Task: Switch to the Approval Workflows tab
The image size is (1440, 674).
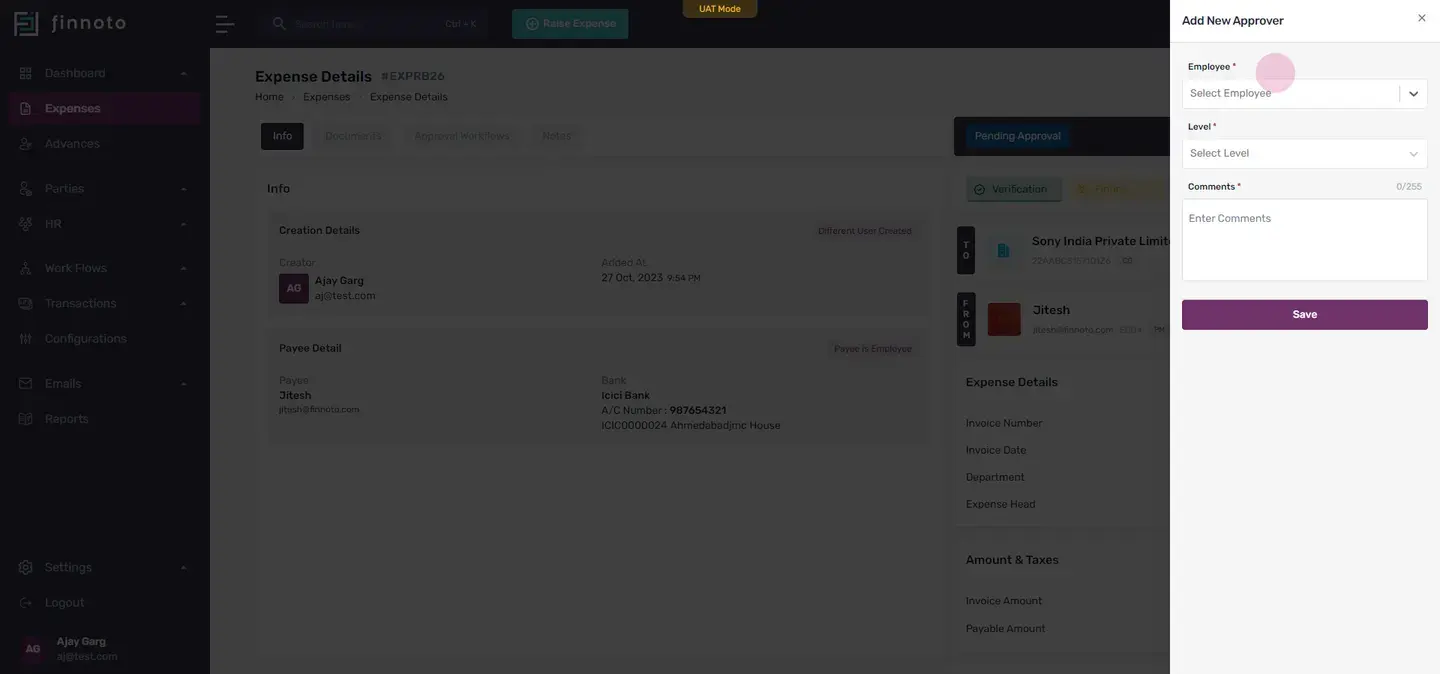Action: click(462, 136)
